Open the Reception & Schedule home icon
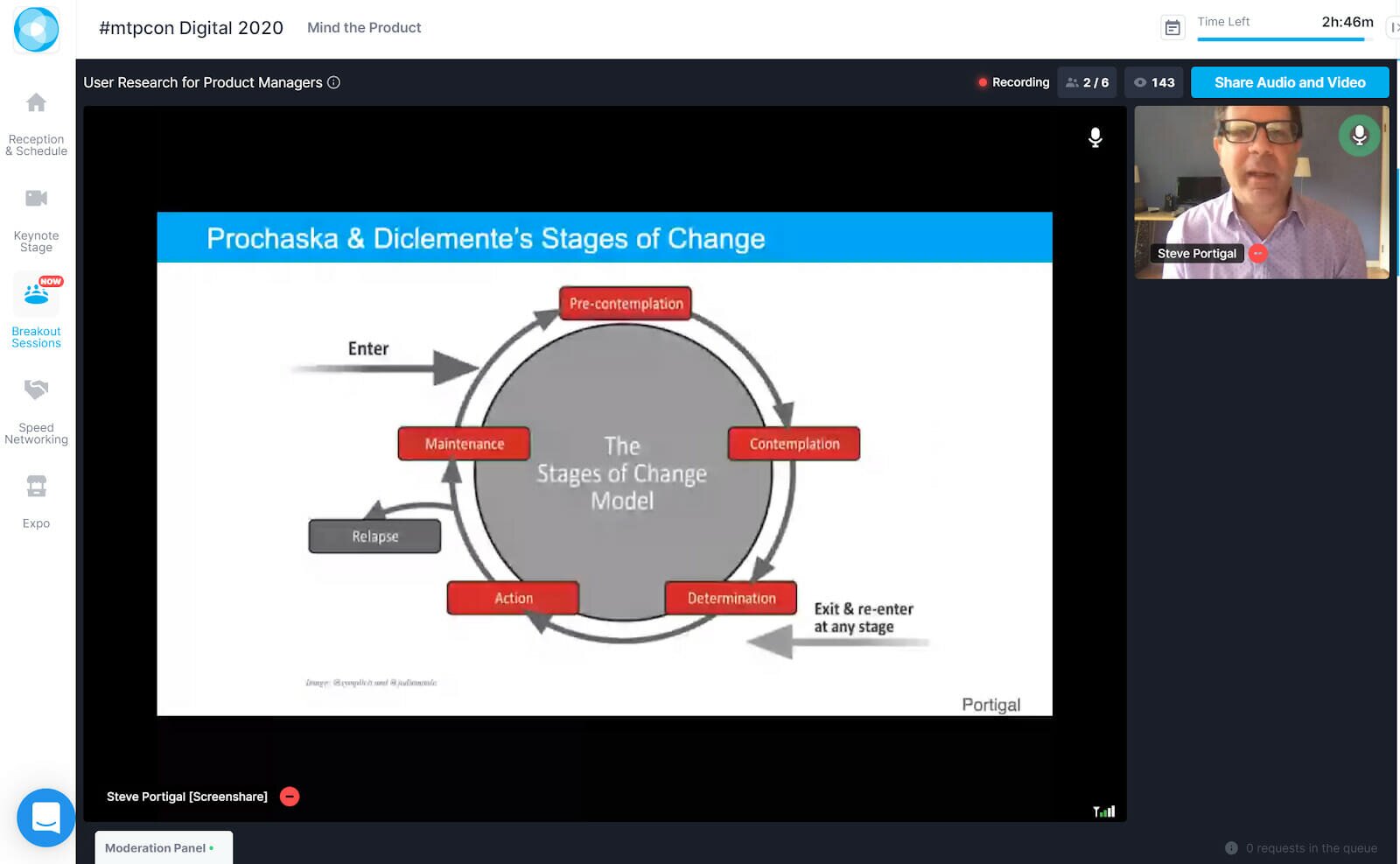The image size is (1400, 864). point(36,104)
